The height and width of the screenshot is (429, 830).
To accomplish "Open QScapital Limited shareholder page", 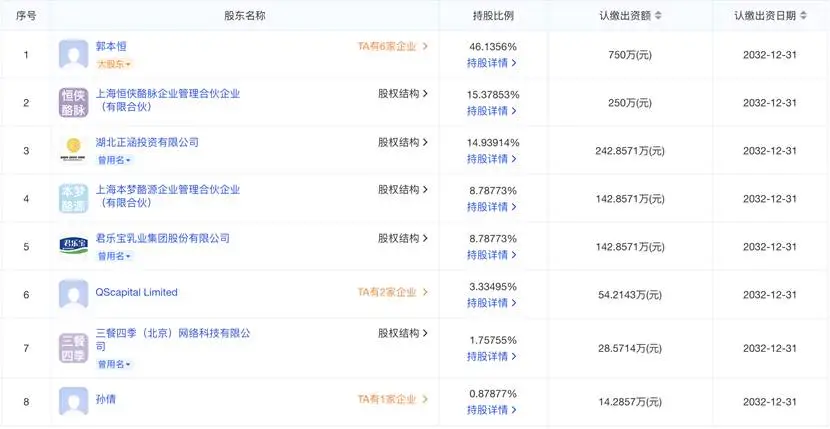I will [137, 292].
